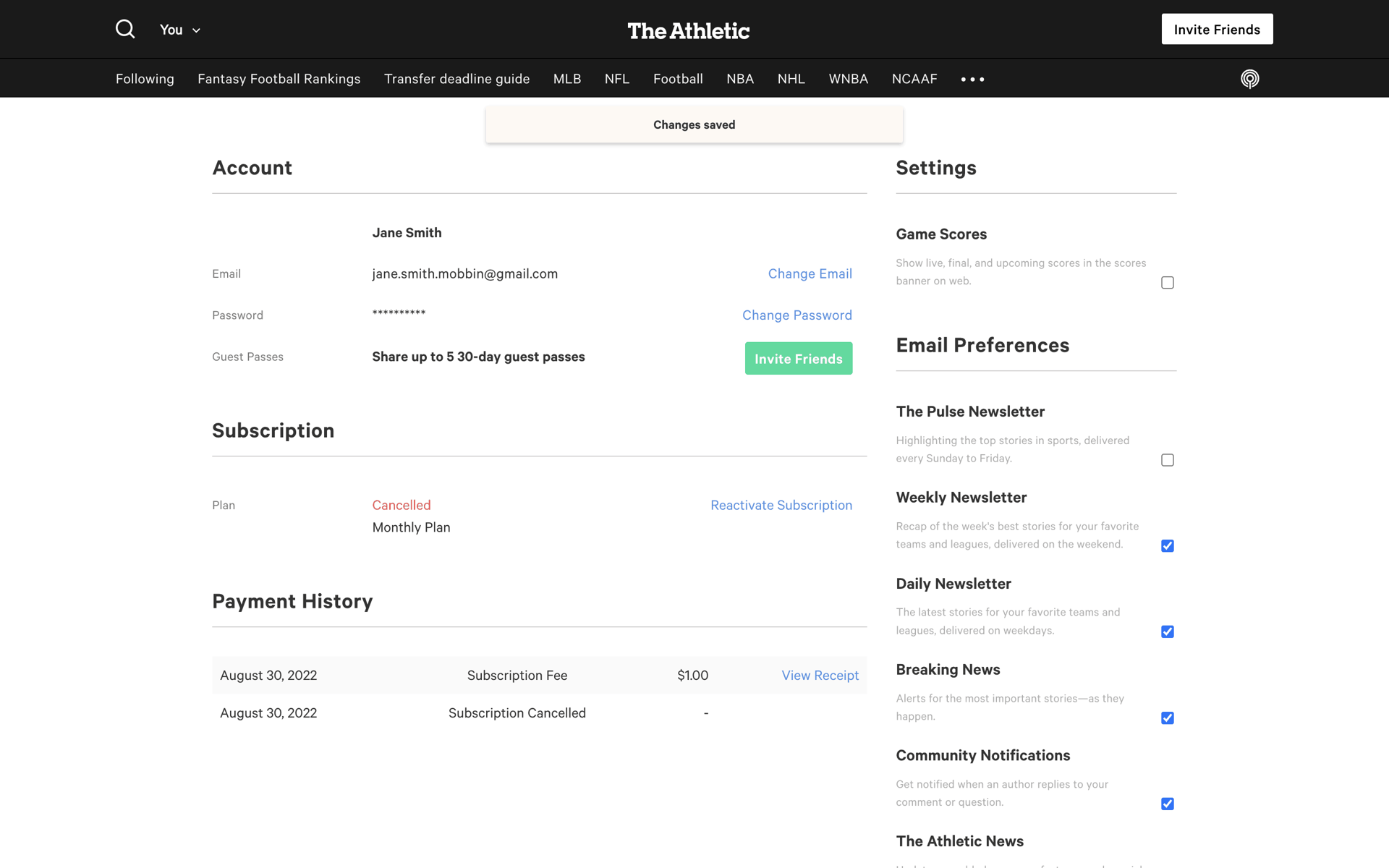Enable the Game Scores checkbox
This screenshot has height=868, width=1389.
click(1167, 283)
